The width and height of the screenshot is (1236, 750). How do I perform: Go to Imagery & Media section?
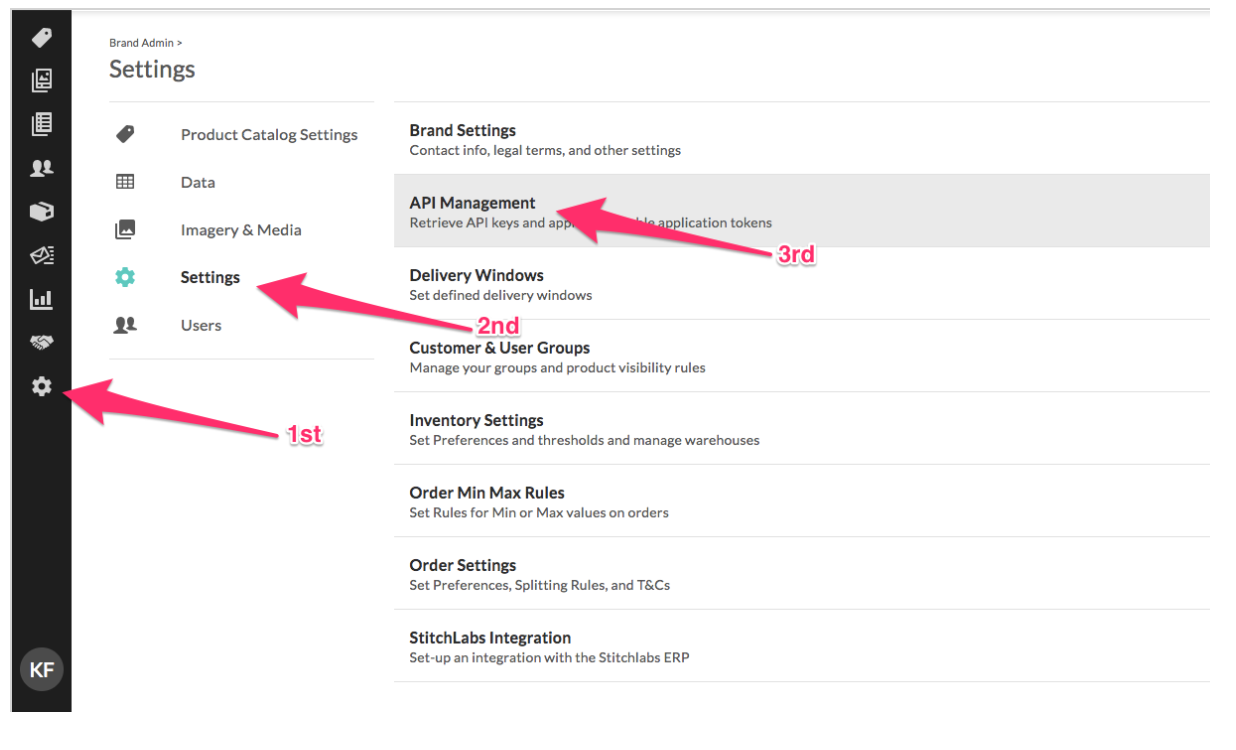(x=241, y=230)
